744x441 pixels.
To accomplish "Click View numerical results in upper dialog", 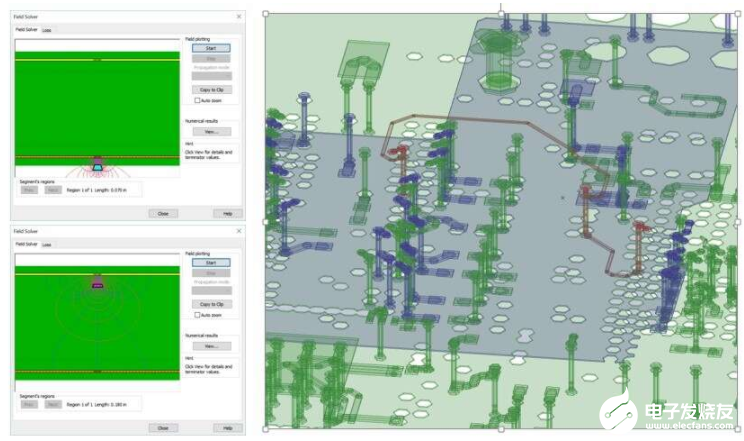I will tap(212, 131).
